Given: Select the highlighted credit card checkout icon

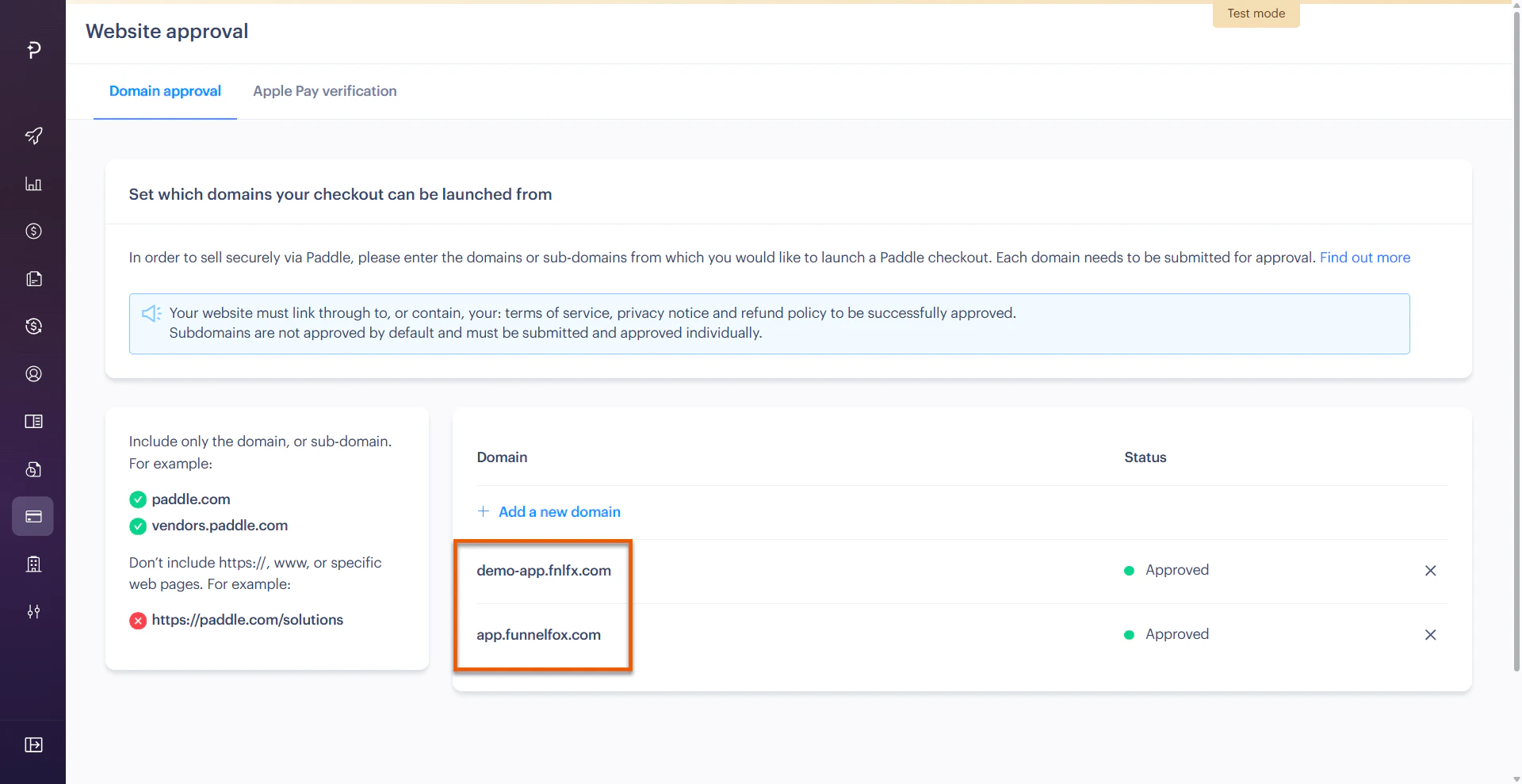Looking at the screenshot, I should pyautogui.click(x=33, y=516).
